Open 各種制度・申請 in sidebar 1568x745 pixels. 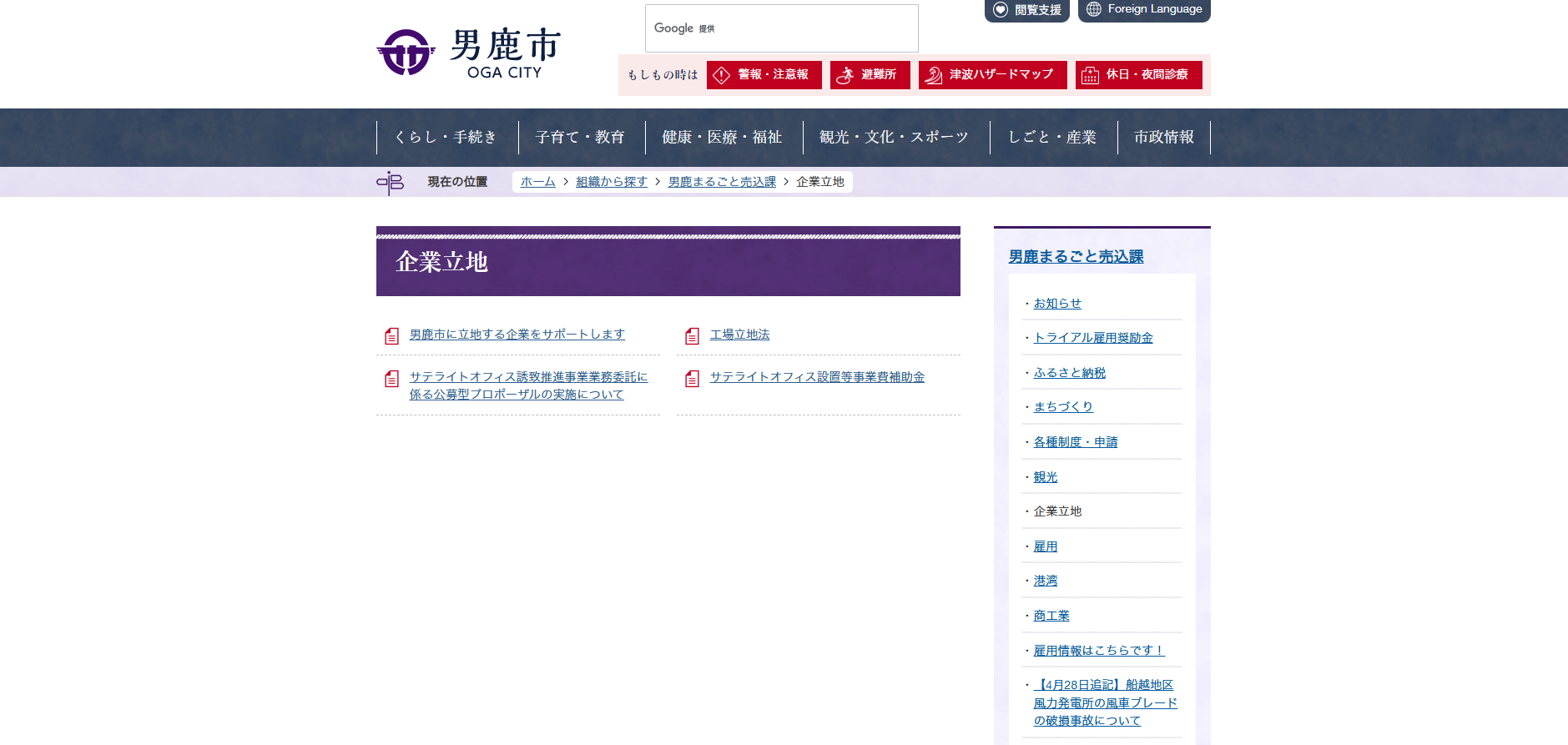tap(1076, 442)
